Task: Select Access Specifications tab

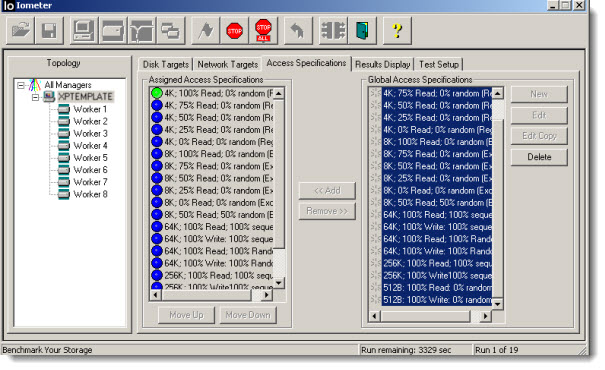Action: pos(306,63)
